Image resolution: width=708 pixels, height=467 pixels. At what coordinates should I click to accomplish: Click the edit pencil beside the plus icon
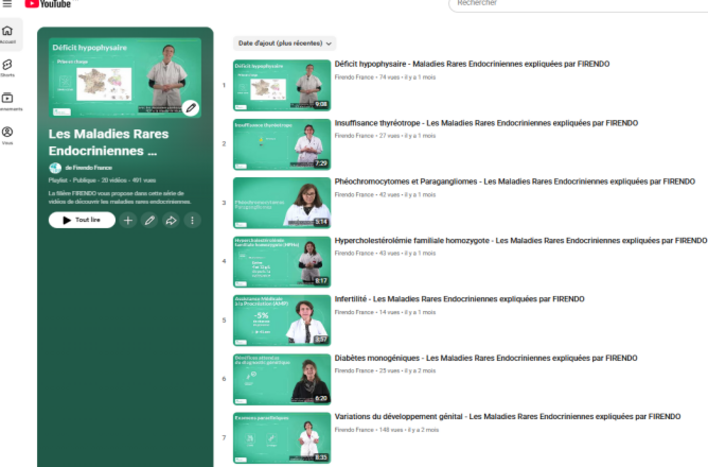tap(149, 220)
